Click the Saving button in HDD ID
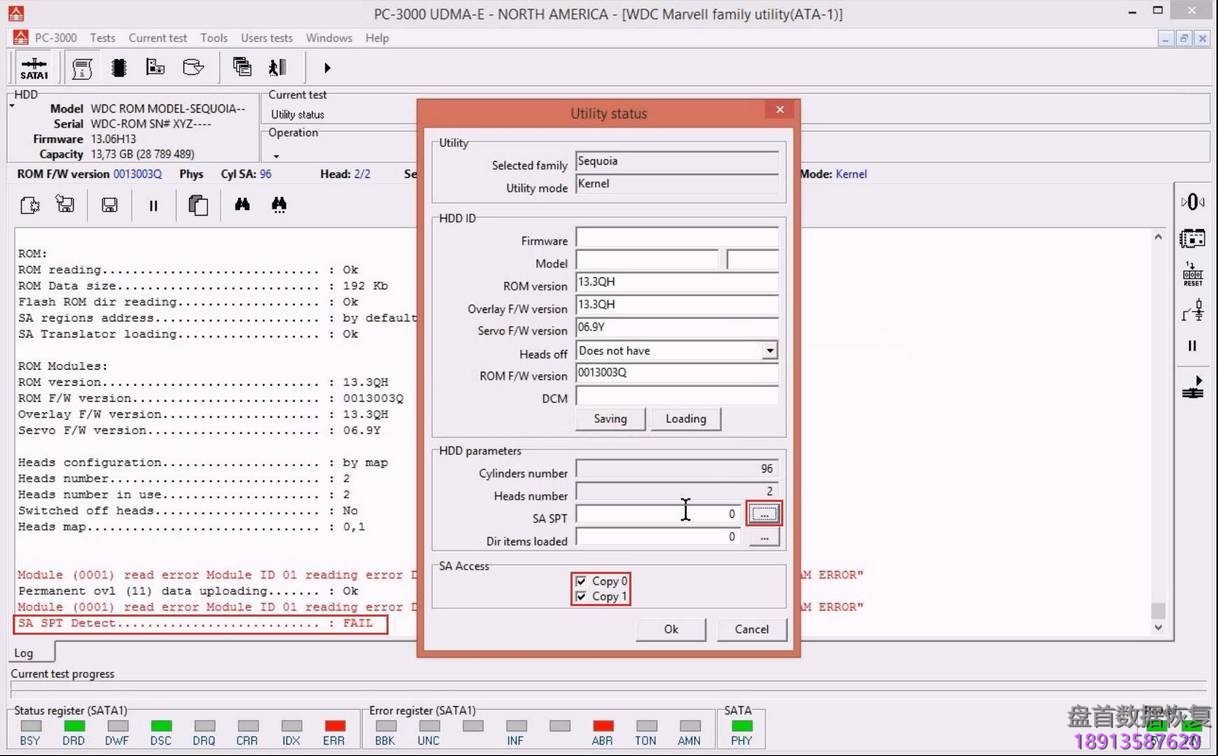The height and width of the screenshot is (756, 1218). coord(609,418)
